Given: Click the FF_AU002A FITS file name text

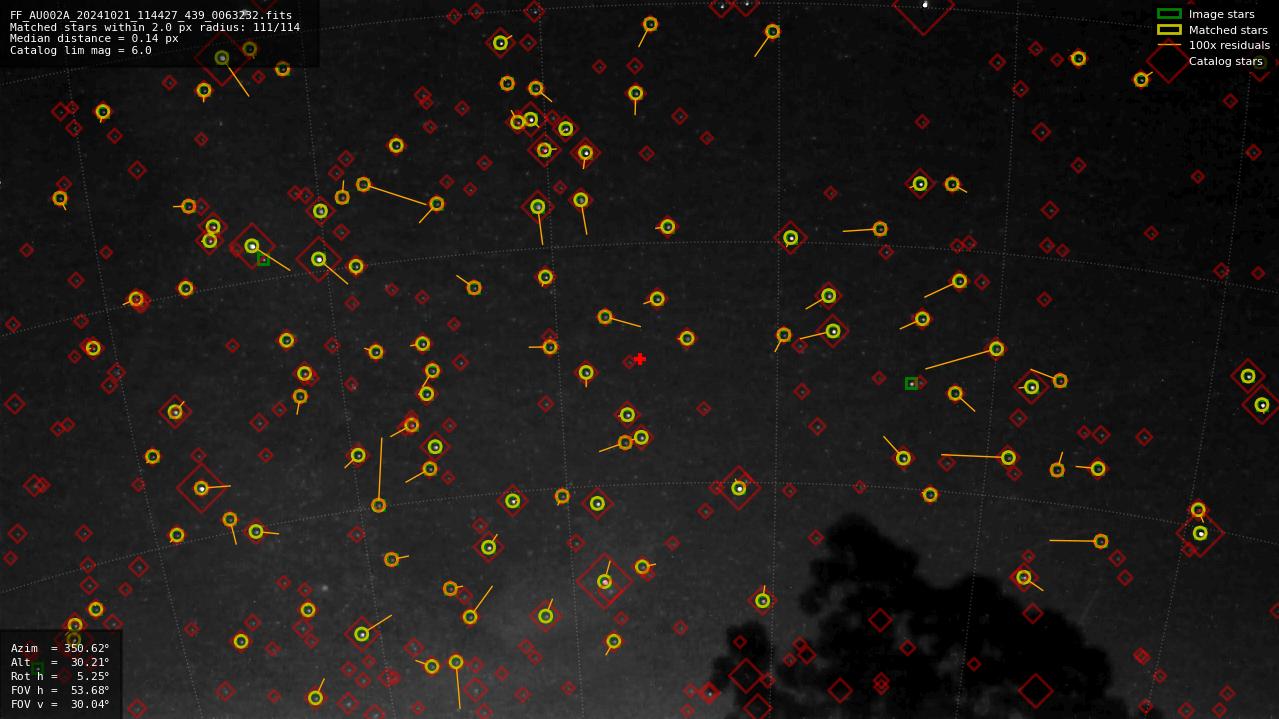Looking at the screenshot, I should tap(151, 15).
